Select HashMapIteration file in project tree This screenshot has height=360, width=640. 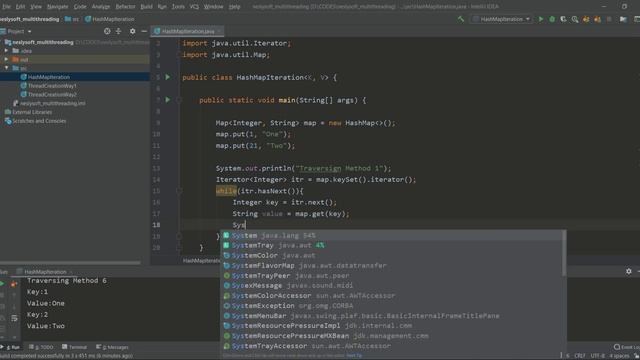[49, 77]
